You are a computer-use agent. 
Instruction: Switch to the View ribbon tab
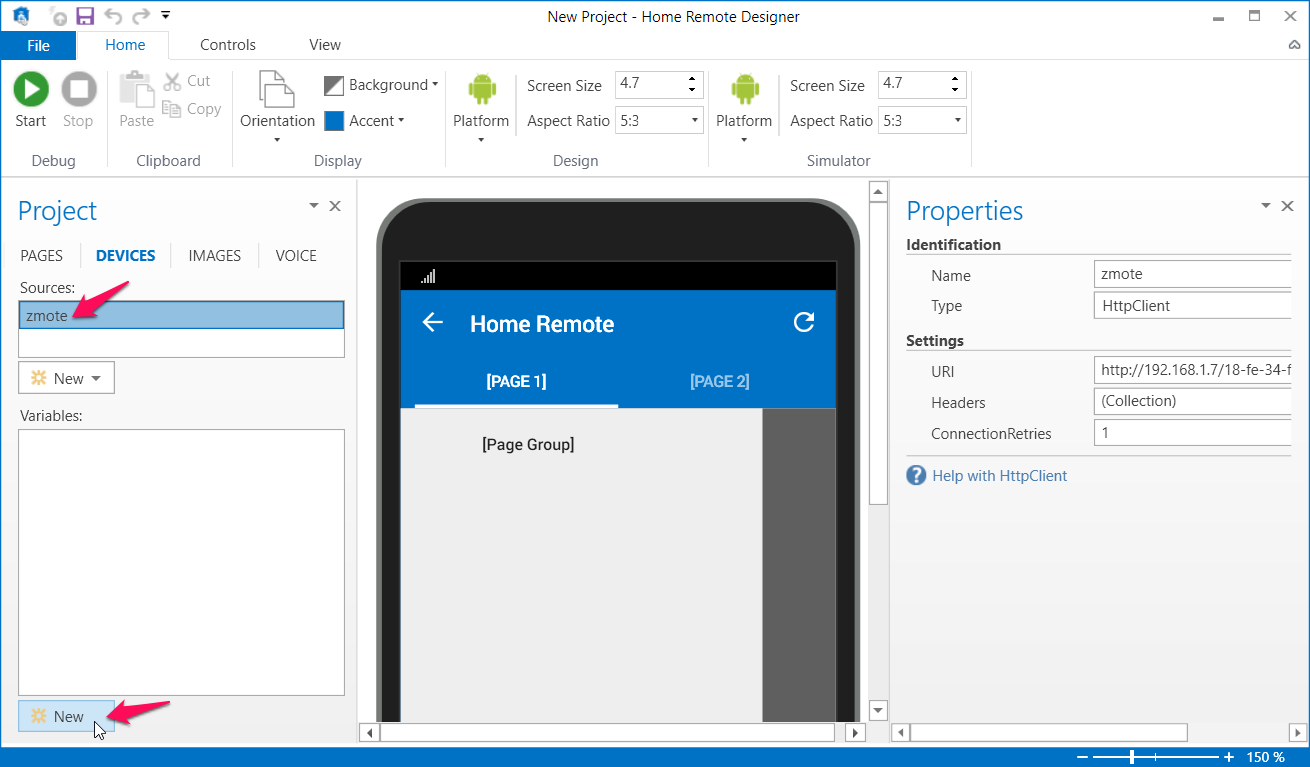325,45
